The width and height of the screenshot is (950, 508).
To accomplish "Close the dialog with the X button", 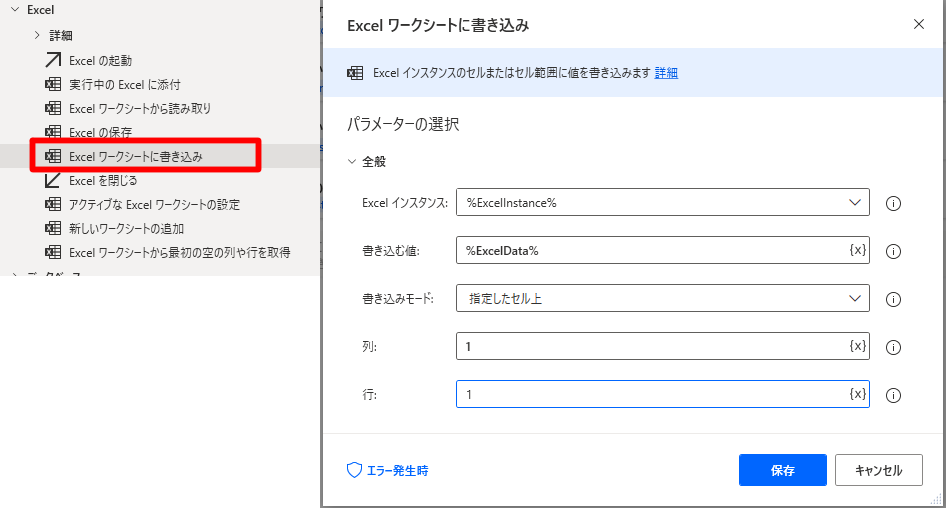I will point(918,24).
